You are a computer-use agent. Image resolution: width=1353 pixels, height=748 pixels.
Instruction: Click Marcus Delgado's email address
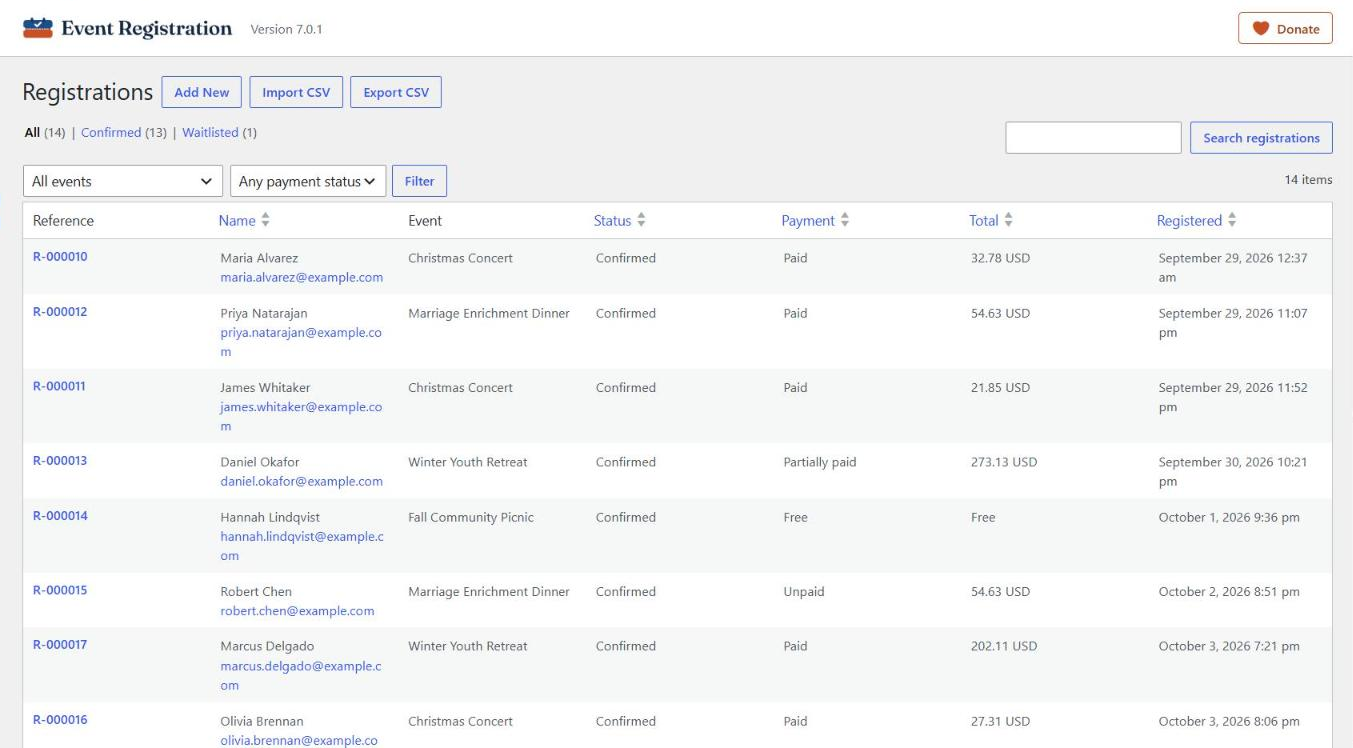pyautogui.click(x=301, y=676)
